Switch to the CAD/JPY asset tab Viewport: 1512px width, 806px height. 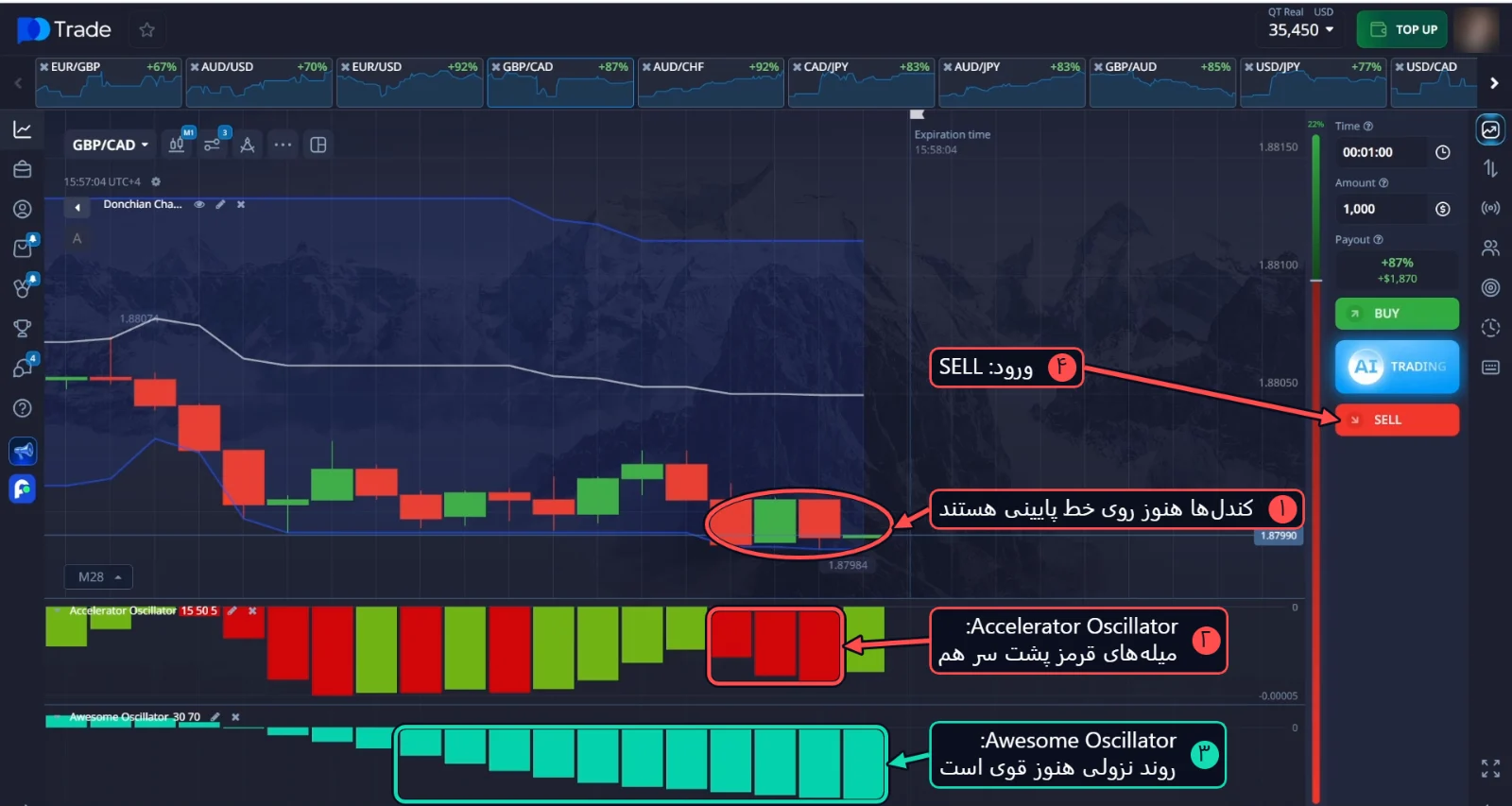pos(861,82)
